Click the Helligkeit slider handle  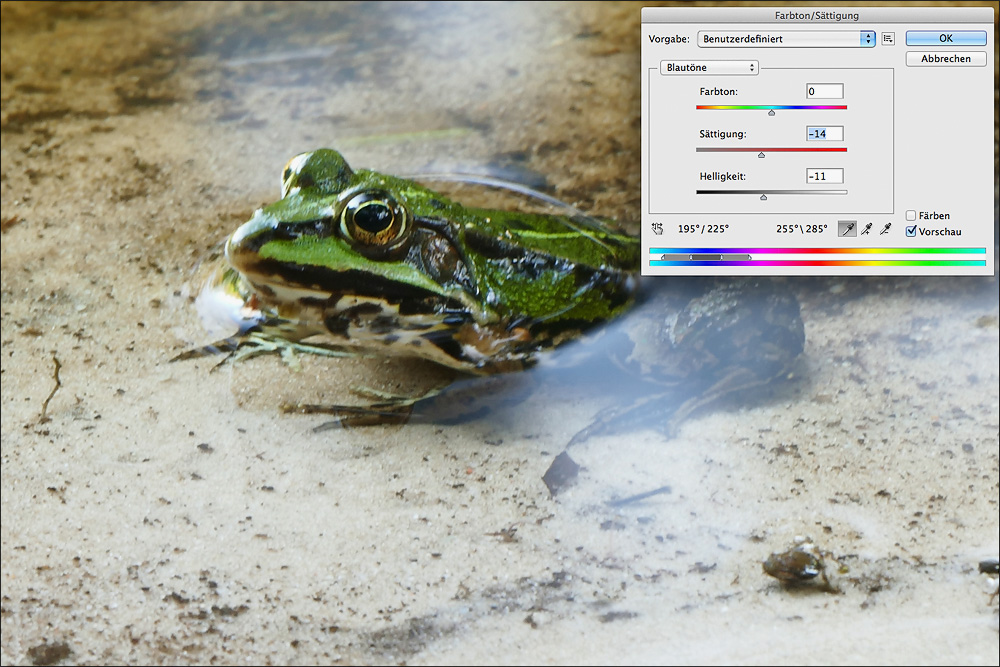[763, 198]
